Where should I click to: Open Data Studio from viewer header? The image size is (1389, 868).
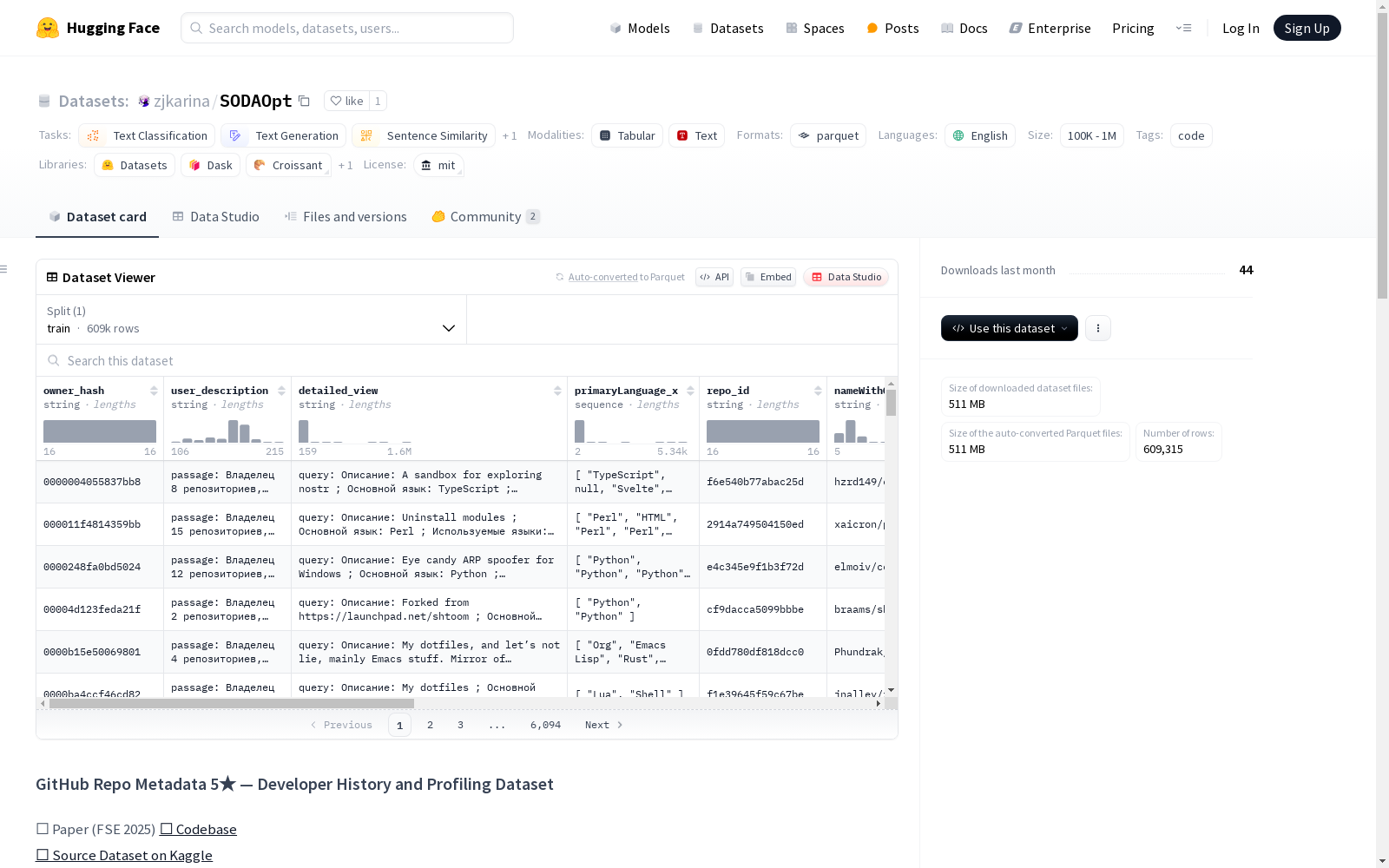point(846,277)
